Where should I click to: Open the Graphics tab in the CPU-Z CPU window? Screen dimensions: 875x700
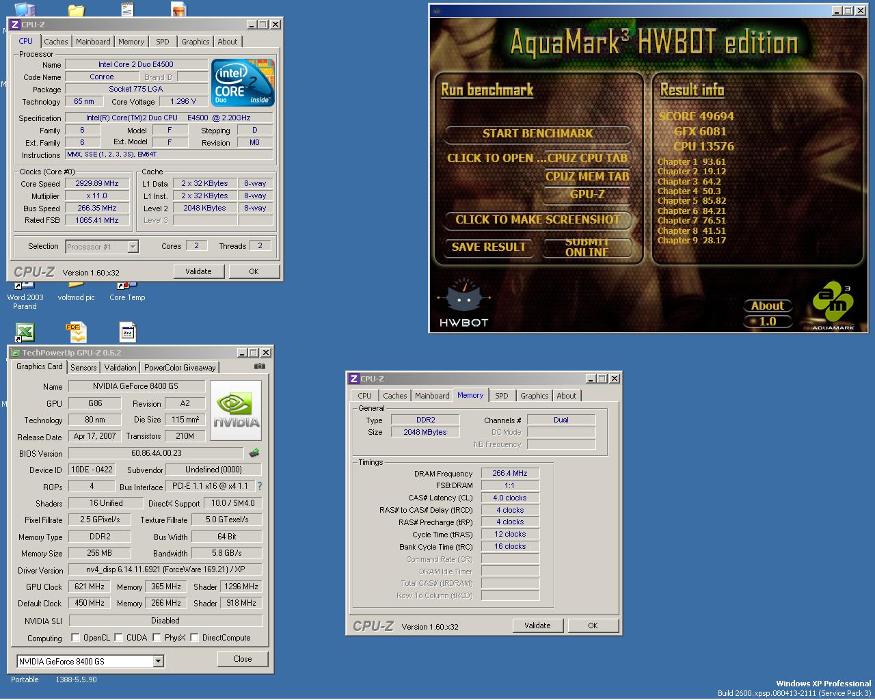(195, 41)
